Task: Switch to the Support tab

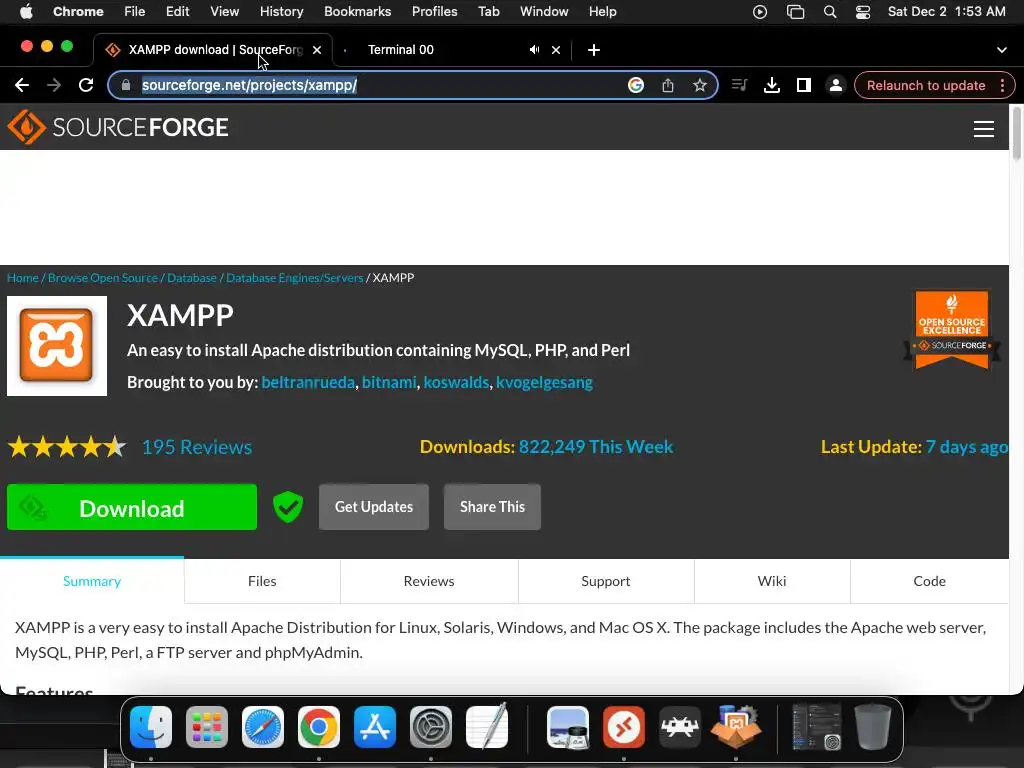Action: click(605, 581)
